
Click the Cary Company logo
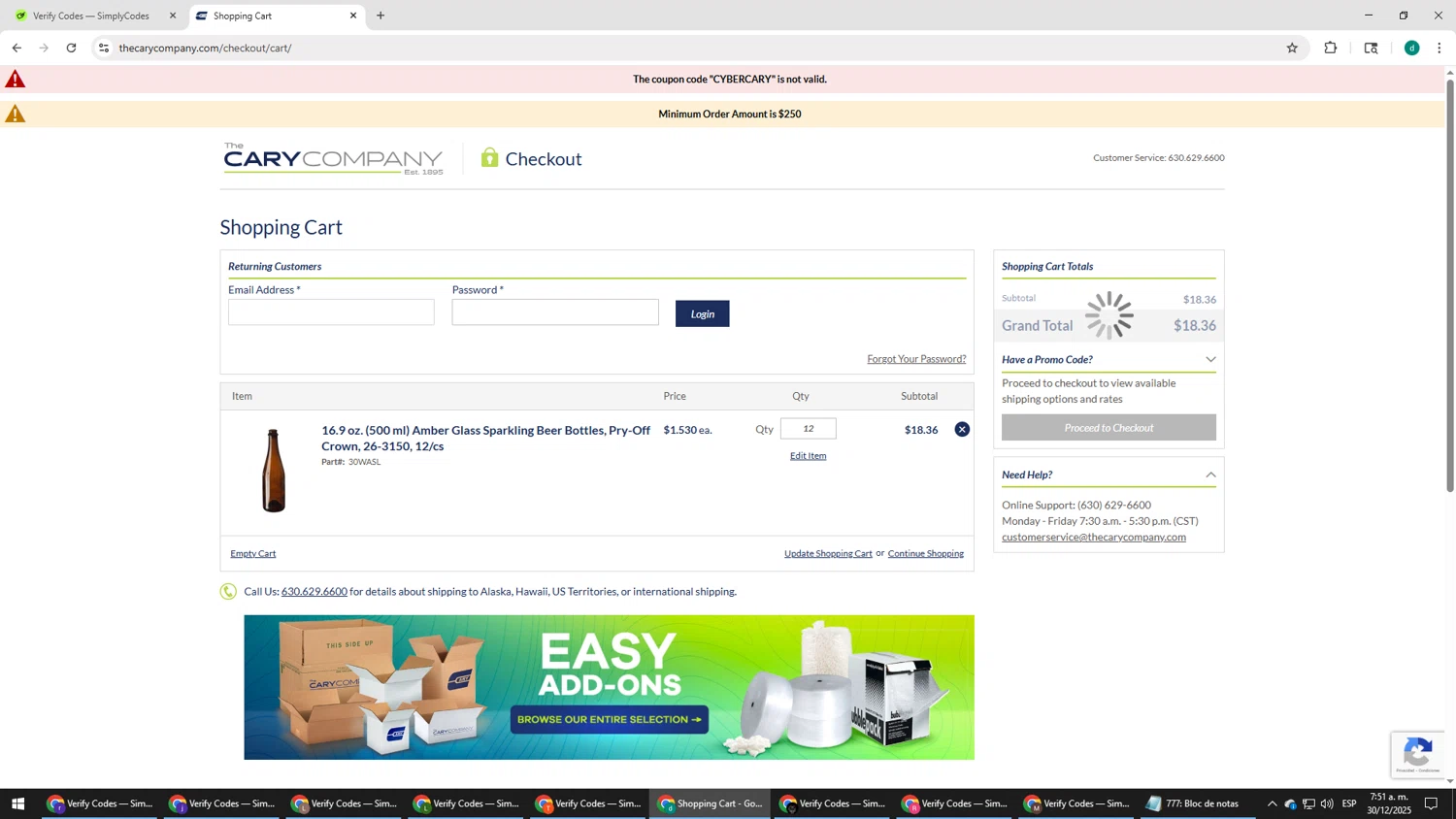[333, 159]
